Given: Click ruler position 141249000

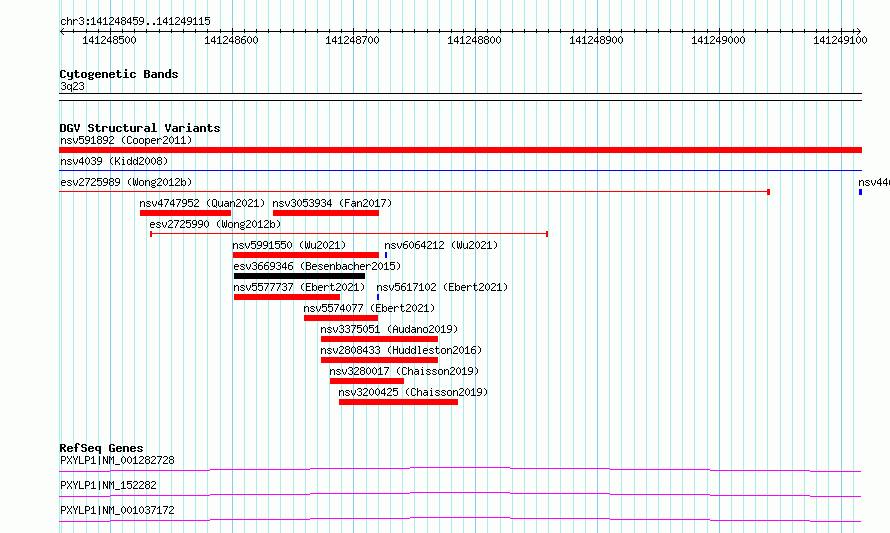Looking at the screenshot, I should tap(719, 40).
